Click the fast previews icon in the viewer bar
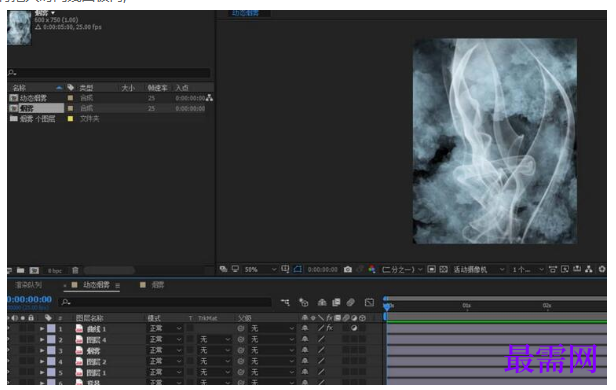The height and width of the screenshot is (390, 616). pos(565,269)
